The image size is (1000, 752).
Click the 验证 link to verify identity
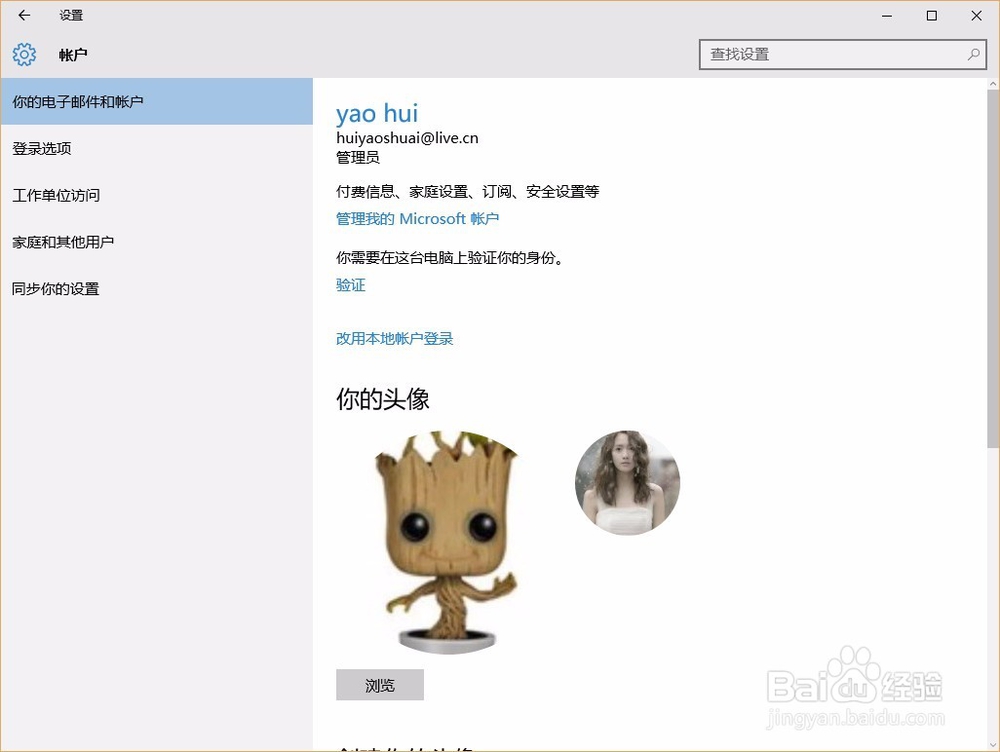click(x=350, y=285)
